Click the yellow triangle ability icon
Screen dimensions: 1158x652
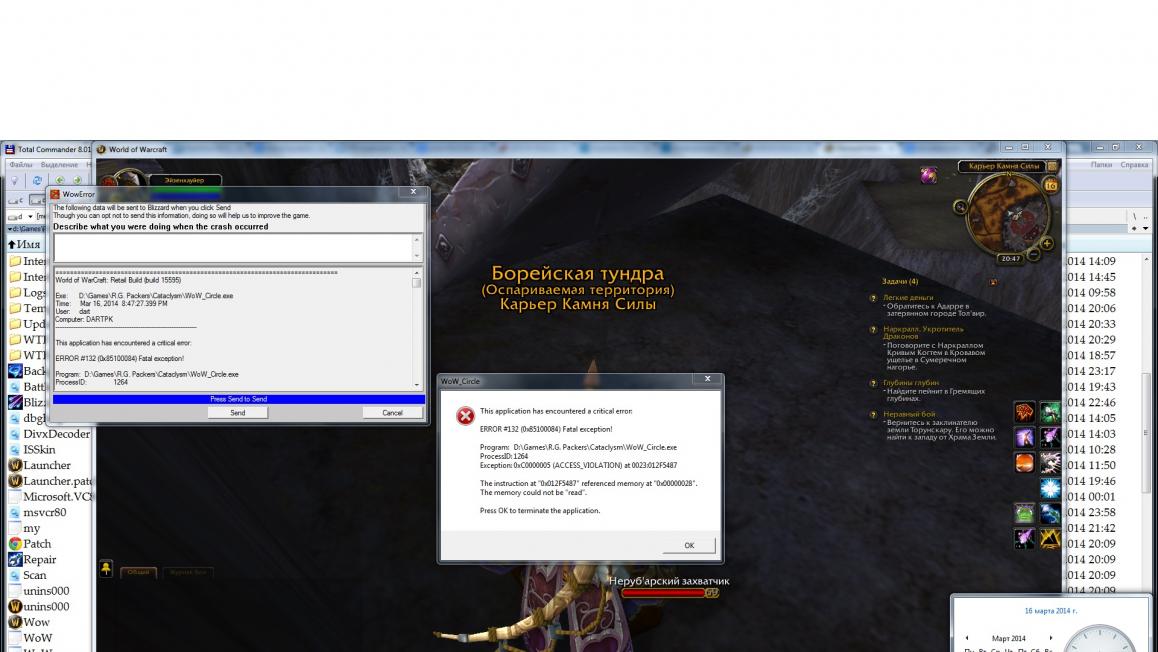[x=1050, y=539]
